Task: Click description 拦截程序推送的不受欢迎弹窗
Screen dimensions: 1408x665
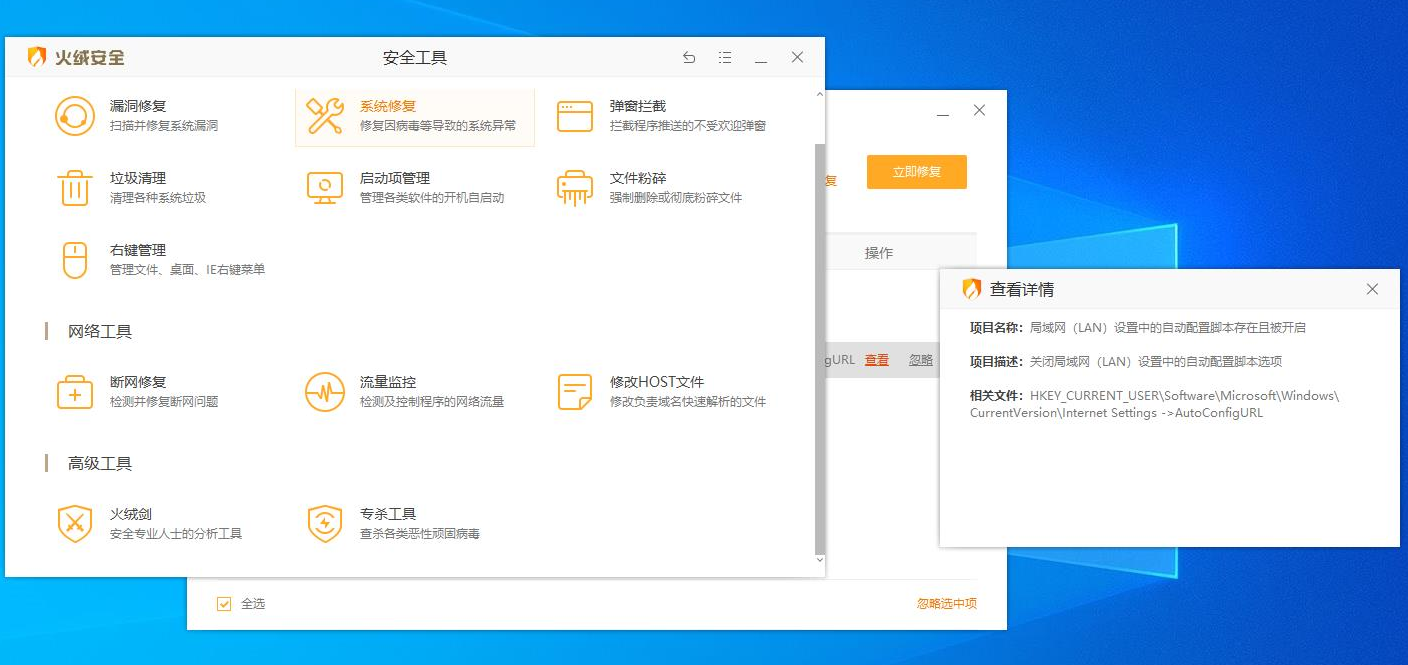Action: [x=688, y=126]
